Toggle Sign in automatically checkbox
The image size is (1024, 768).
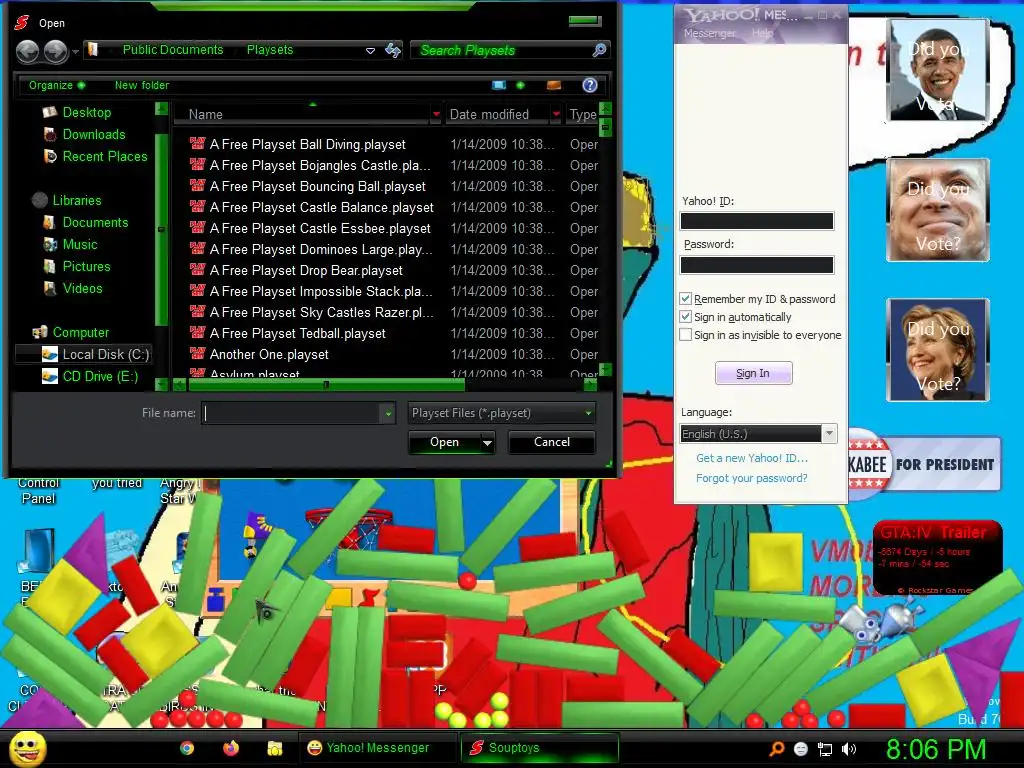click(x=685, y=317)
